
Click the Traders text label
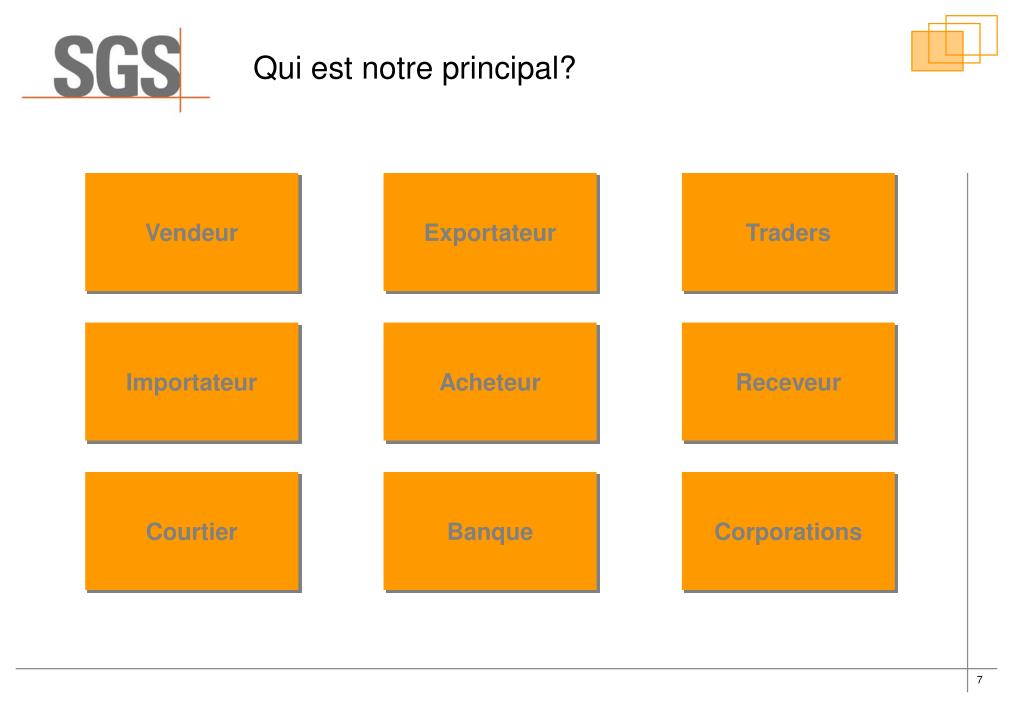788,233
